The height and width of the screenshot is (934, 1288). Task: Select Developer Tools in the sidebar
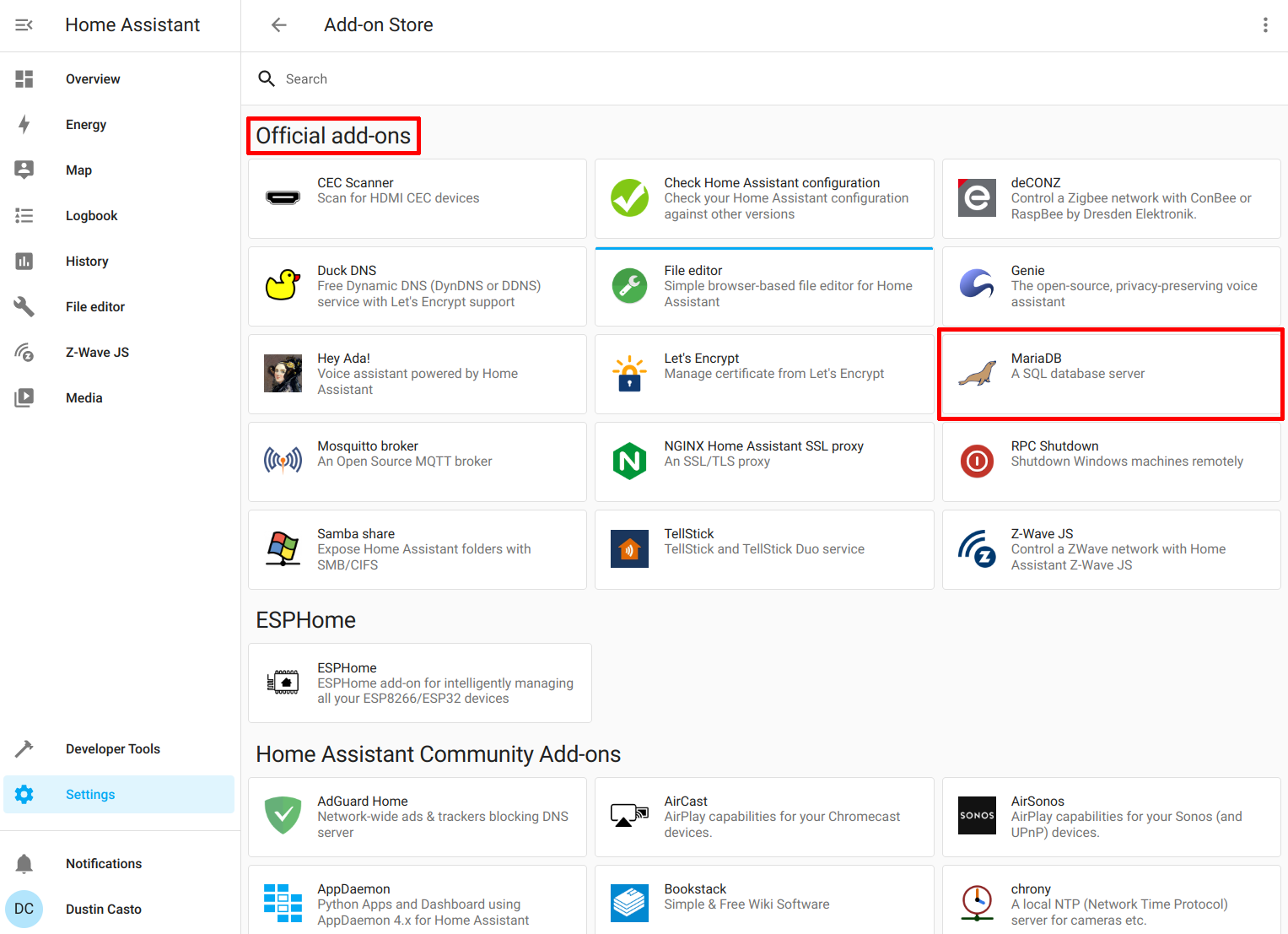(119, 749)
